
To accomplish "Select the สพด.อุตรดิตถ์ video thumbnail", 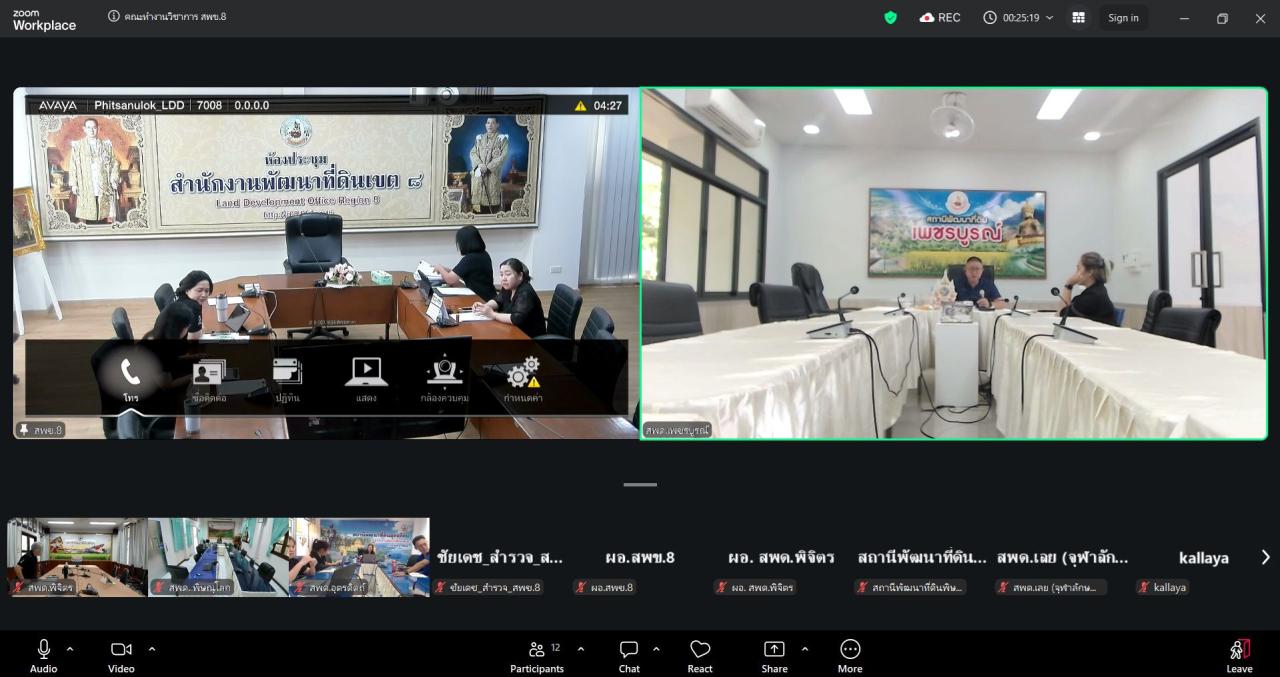I will [359, 557].
